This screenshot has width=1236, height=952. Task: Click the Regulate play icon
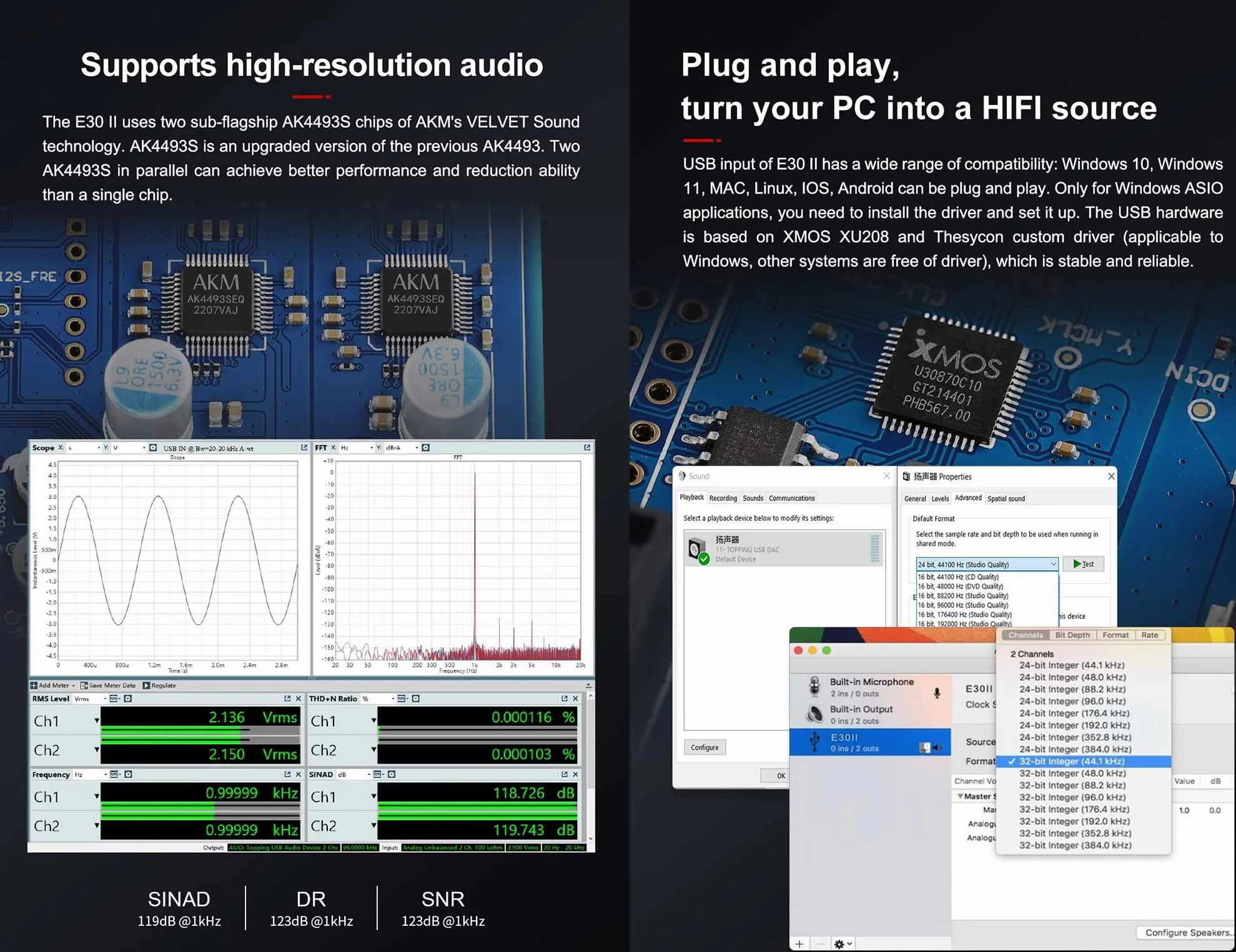[146, 685]
